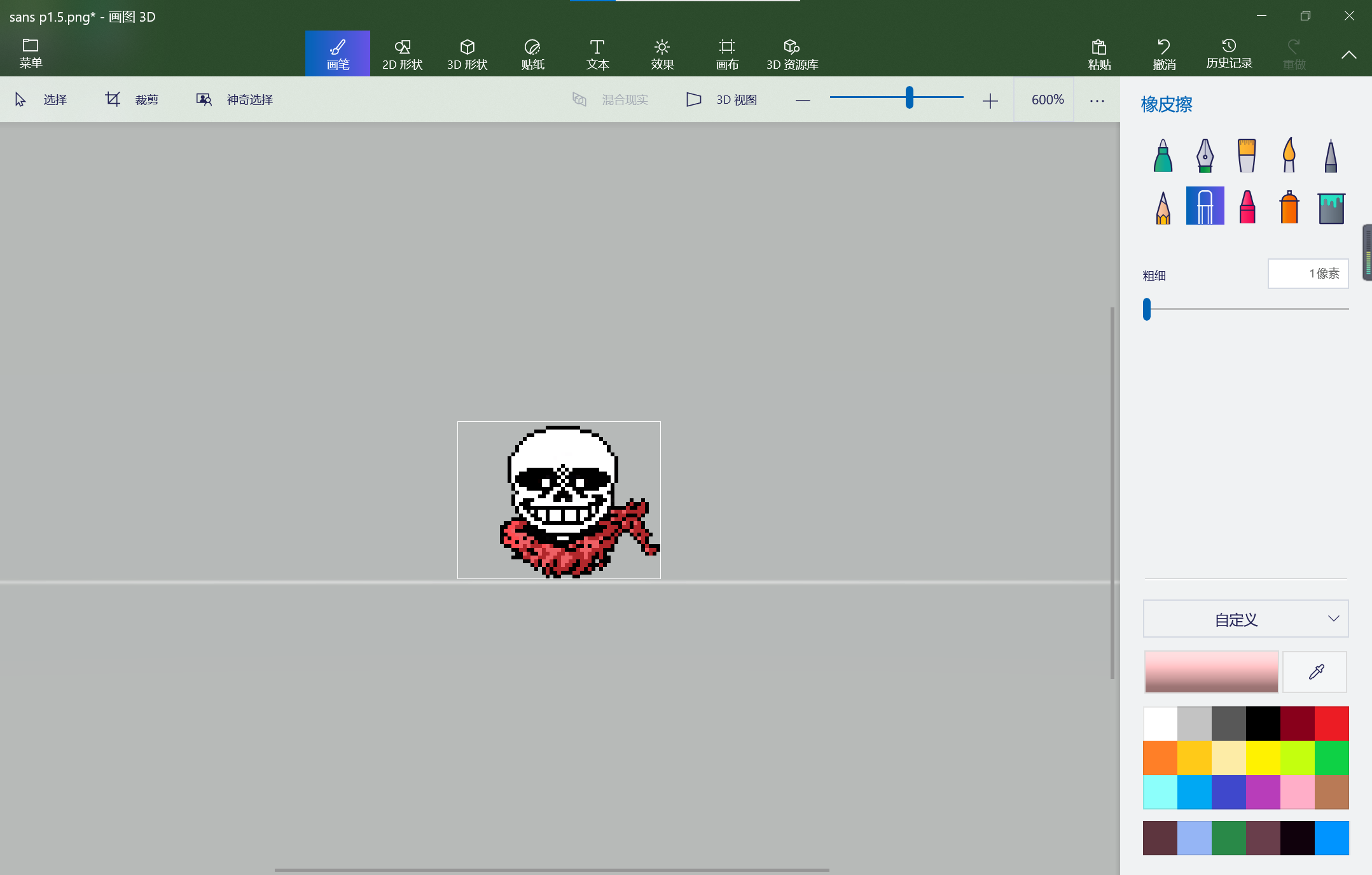Viewport: 1372px width, 875px height.
Task: Activate the 裁剪 crop tool
Action: (132, 100)
